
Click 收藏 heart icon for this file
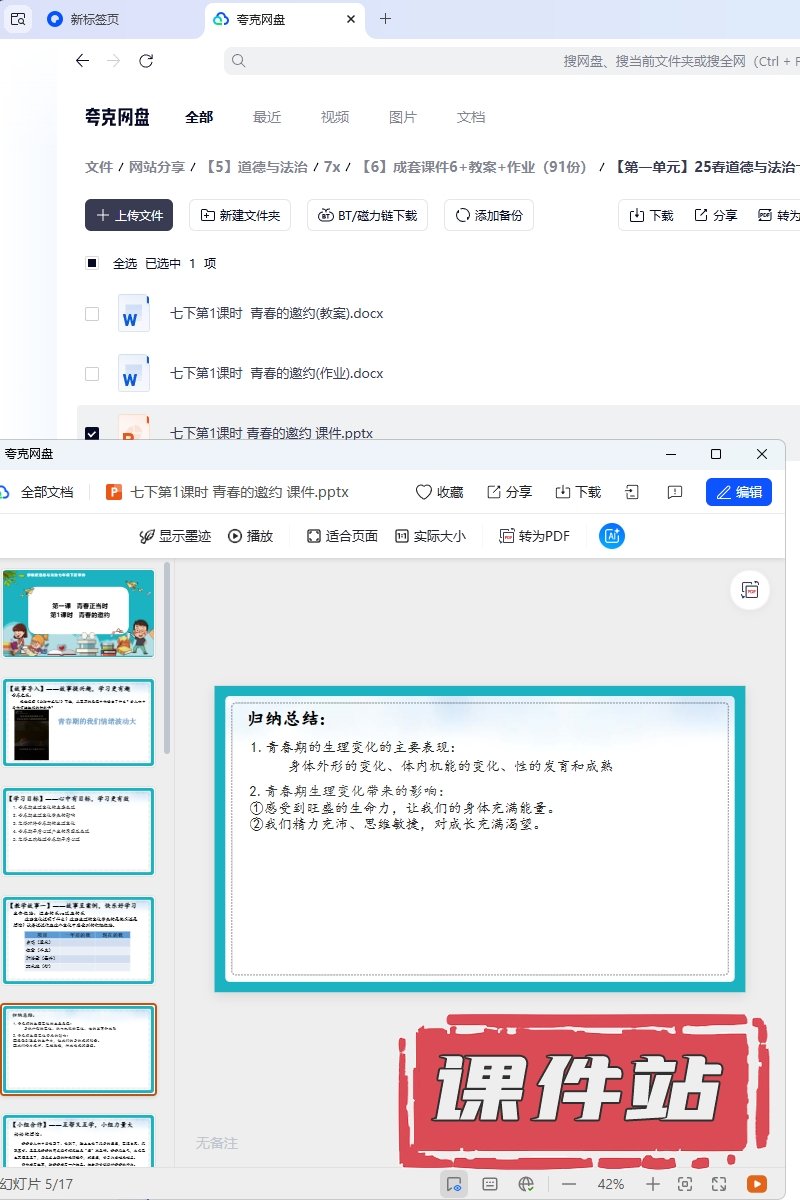440,492
